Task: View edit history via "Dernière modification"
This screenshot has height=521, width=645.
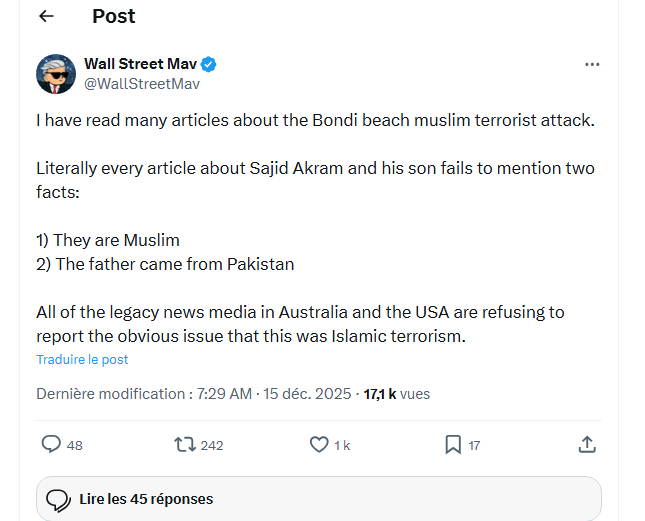Action: 110,394
